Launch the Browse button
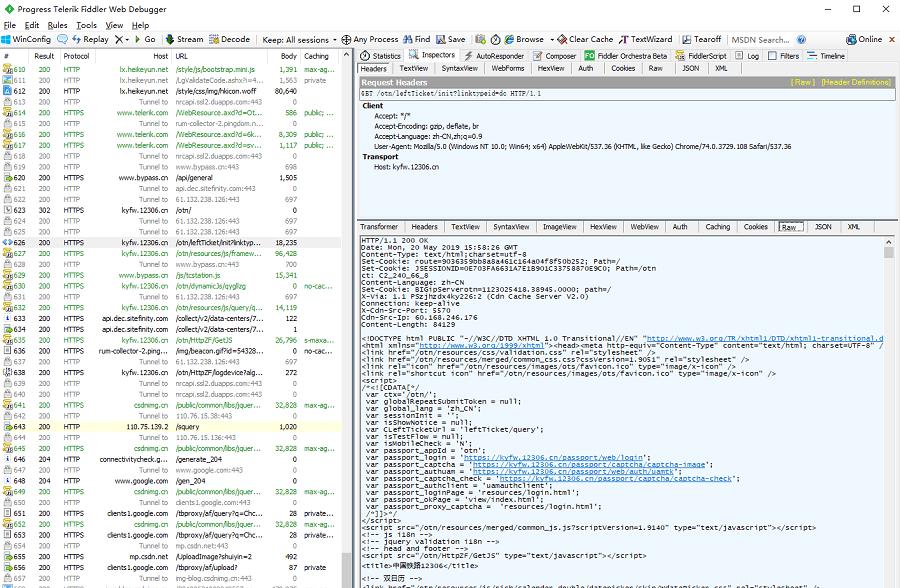This screenshot has height=588, width=900. point(524,40)
